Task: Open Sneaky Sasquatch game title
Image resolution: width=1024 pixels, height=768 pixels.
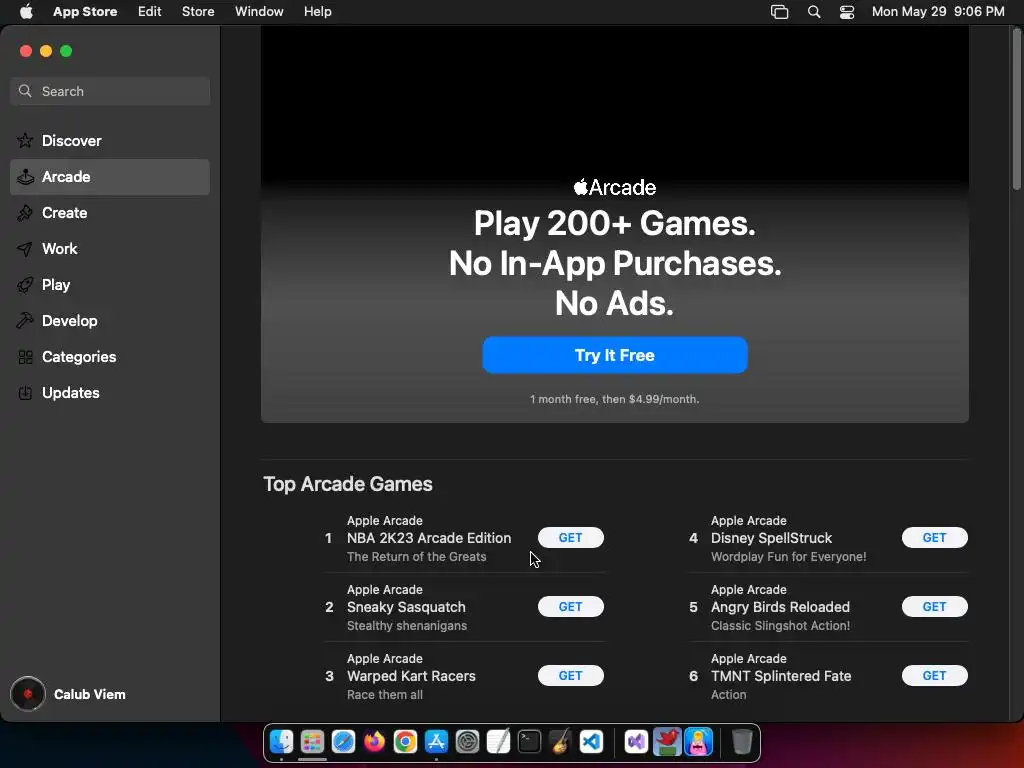Action: pos(406,607)
